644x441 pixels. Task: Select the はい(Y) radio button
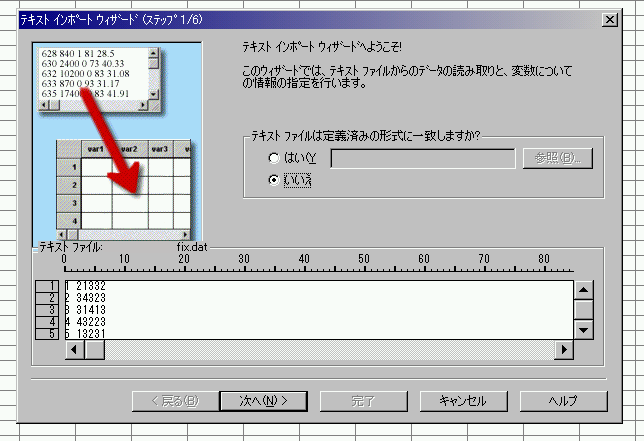tap(274, 158)
